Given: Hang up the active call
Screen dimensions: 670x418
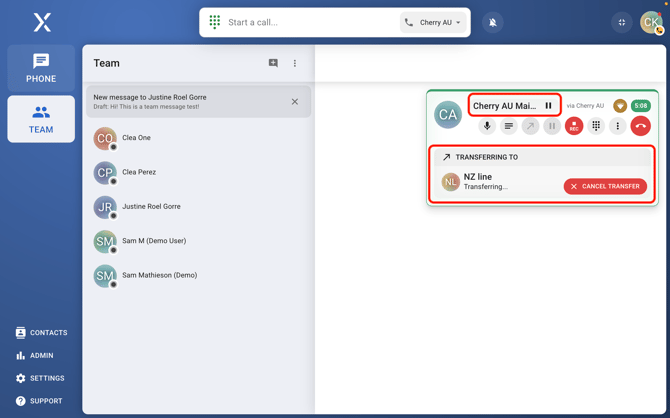Looking at the screenshot, I should click(x=641, y=126).
